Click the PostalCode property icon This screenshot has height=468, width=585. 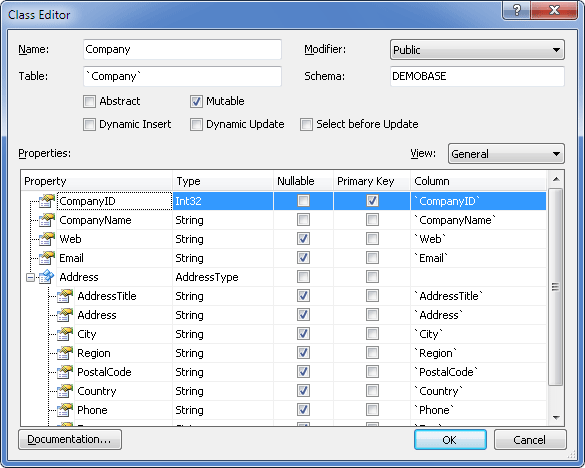point(65,372)
